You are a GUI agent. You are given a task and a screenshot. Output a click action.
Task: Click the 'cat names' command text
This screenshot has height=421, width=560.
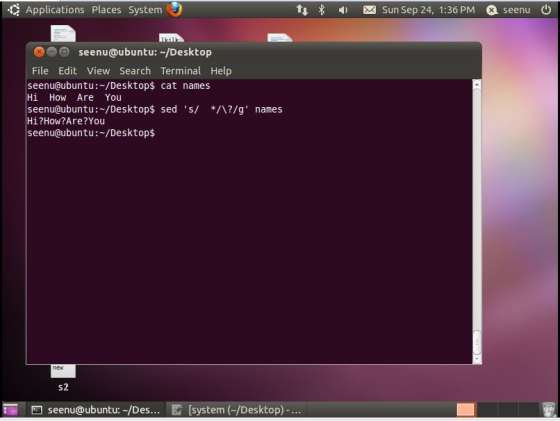185,86
